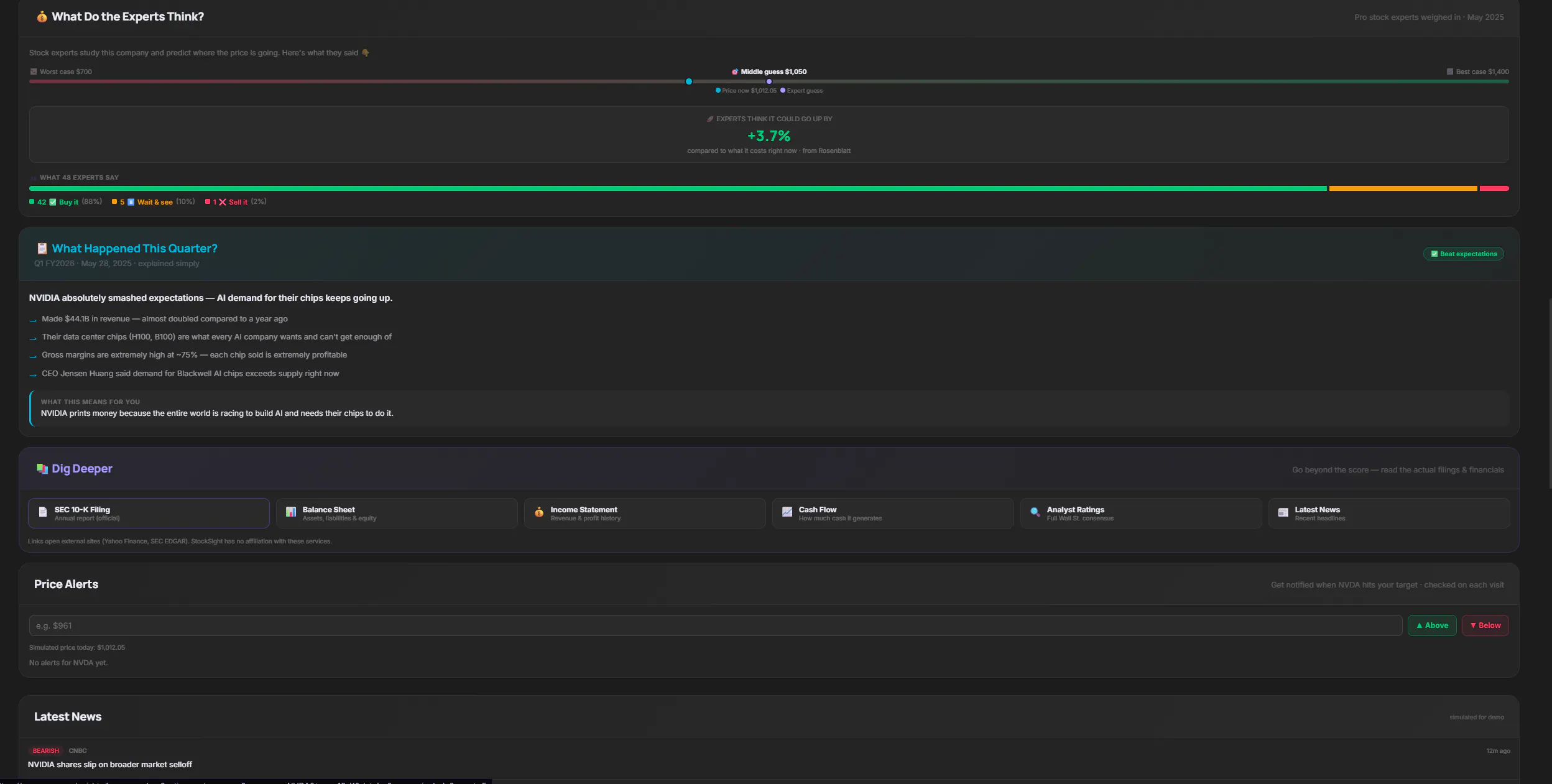This screenshot has height=784, width=1552.
Task: Click the Best case $1,400 label
Action: tap(1478, 71)
